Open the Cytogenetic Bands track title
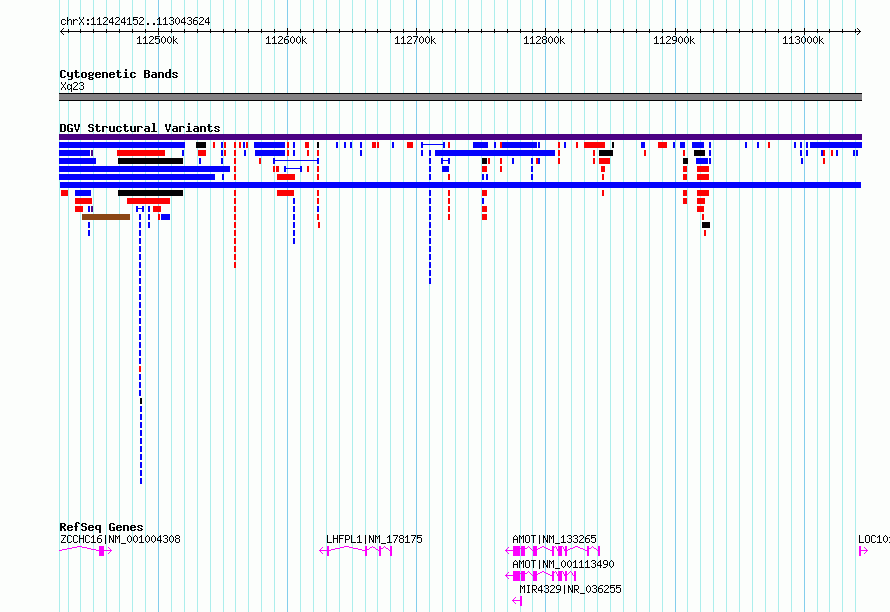The height and width of the screenshot is (612, 890). (119, 74)
